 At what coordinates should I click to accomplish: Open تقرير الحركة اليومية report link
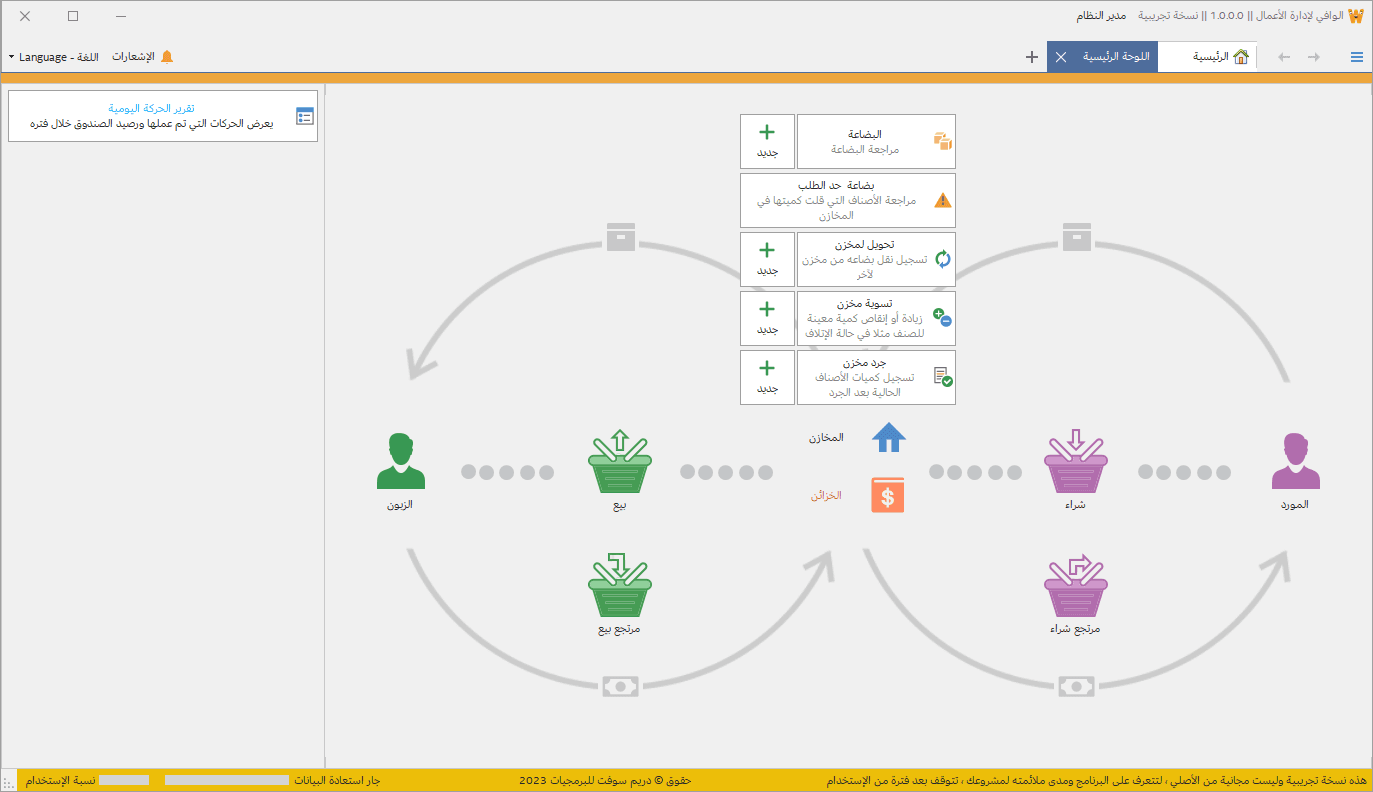pyautogui.click(x=152, y=108)
